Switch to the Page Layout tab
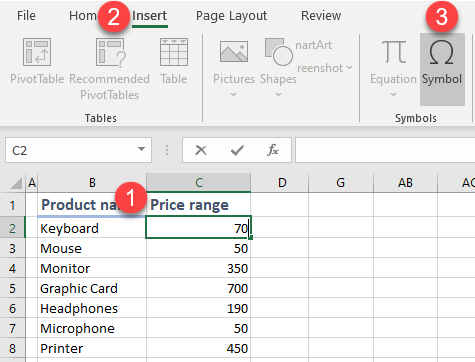Screen dimensions: 475x362 tap(231, 16)
